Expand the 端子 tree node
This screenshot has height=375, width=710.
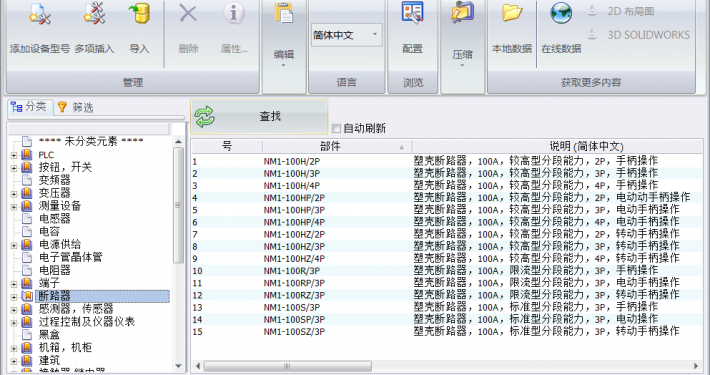tap(14, 284)
